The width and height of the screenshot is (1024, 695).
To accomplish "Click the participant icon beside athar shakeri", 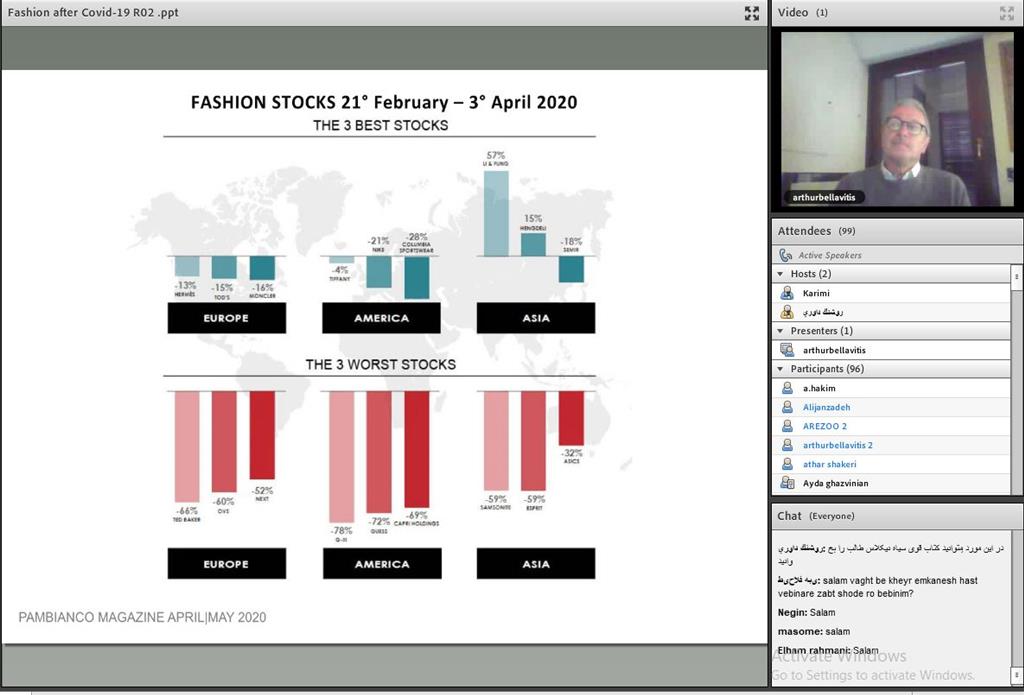I will (787, 464).
